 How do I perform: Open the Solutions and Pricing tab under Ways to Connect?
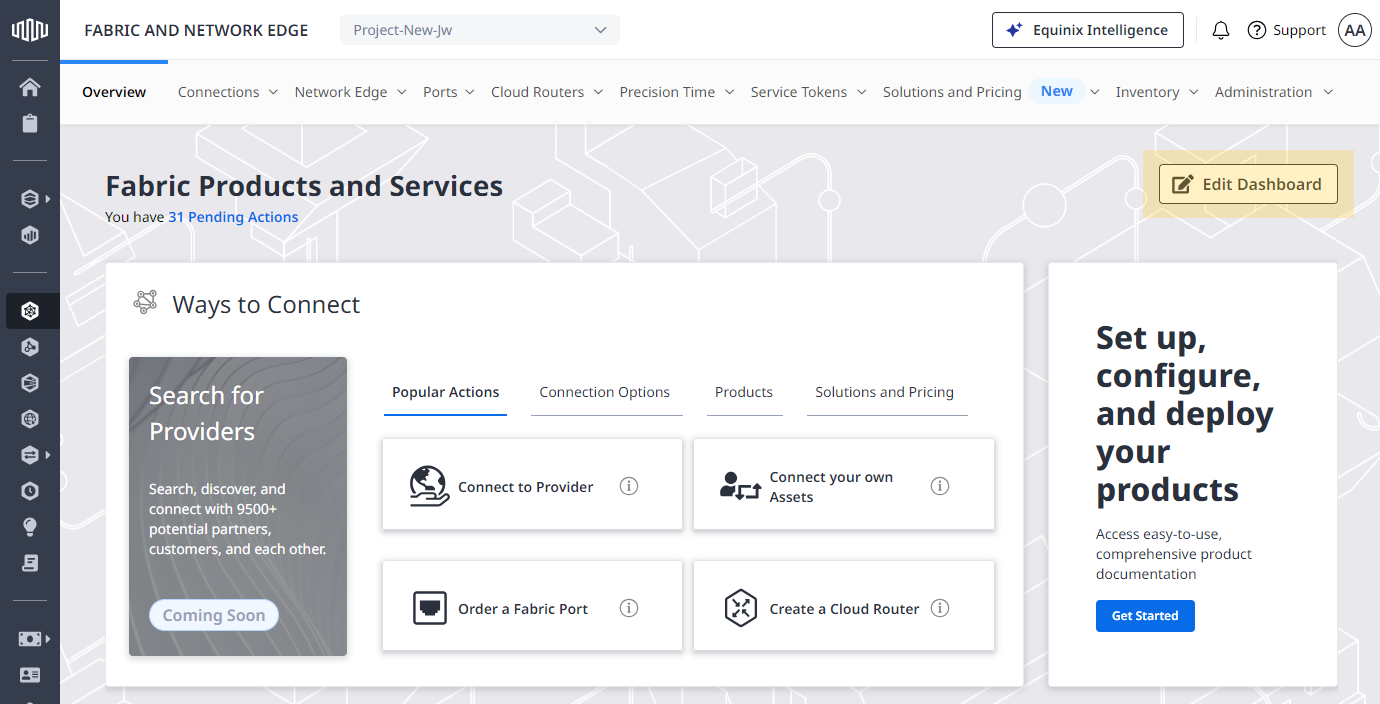point(885,392)
